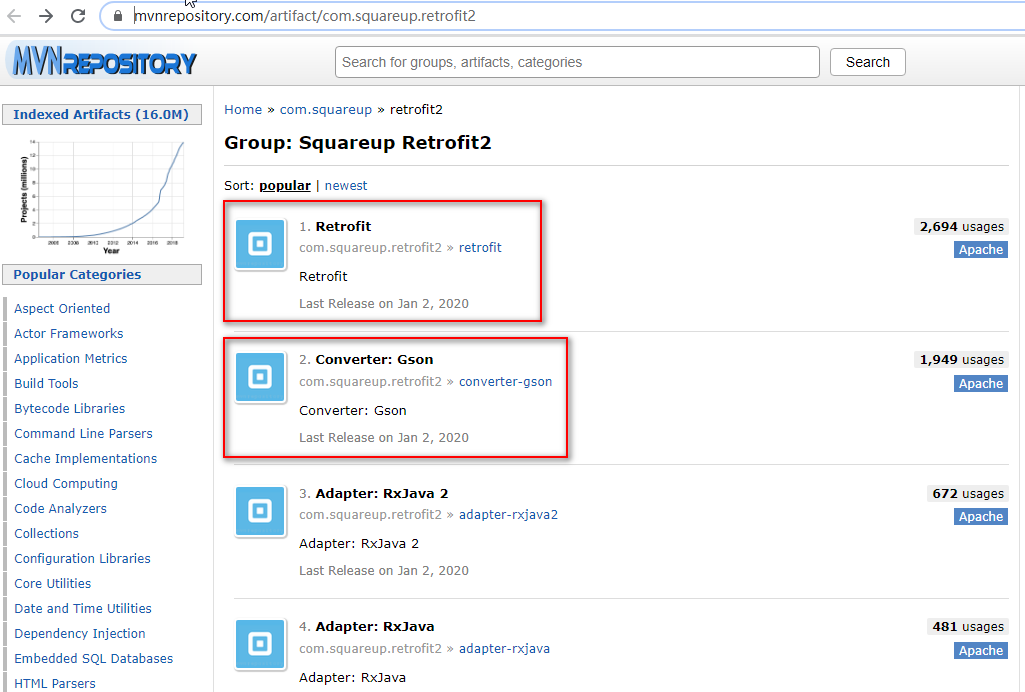Open the Indexed Artifacts growth chart

102,196
